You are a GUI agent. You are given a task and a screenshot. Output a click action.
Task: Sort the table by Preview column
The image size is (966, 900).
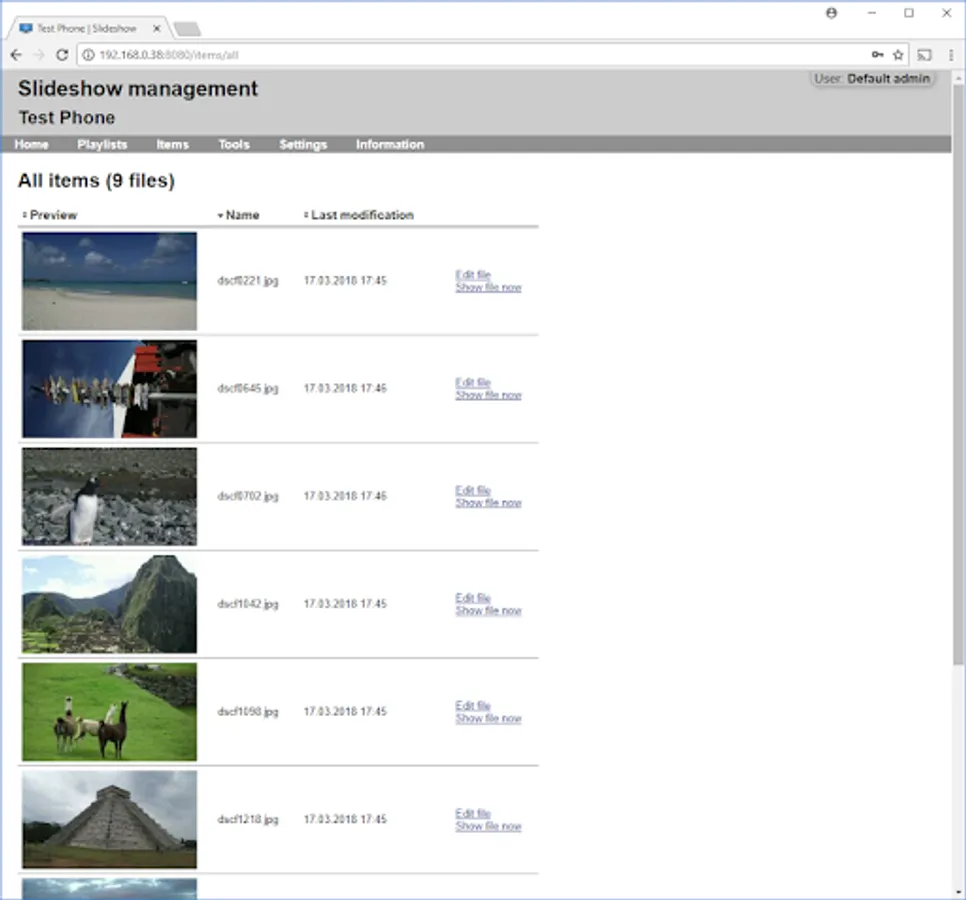pos(50,215)
